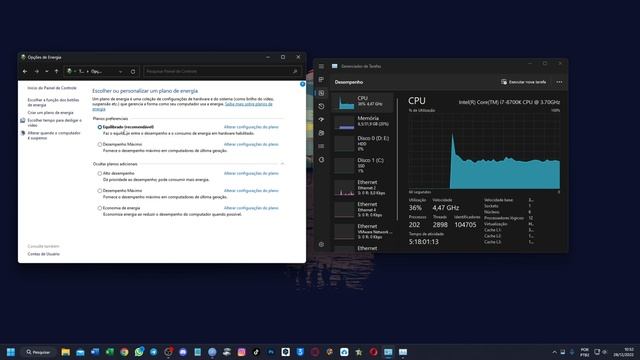The width and height of the screenshot is (640, 360).
Task: Open TikTok from taskbar
Action: click(x=256, y=352)
